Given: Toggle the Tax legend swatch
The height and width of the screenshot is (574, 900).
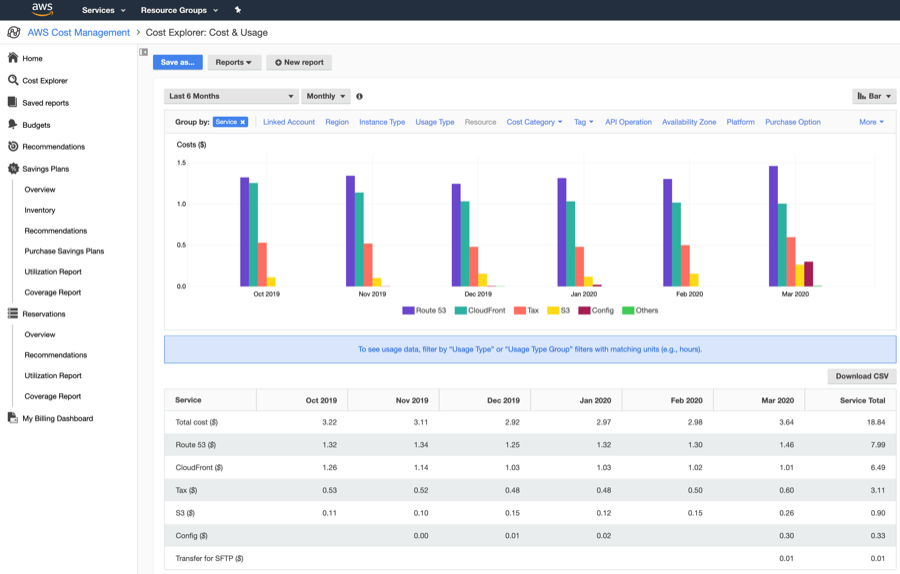Looking at the screenshot, I should click(520, 311).
